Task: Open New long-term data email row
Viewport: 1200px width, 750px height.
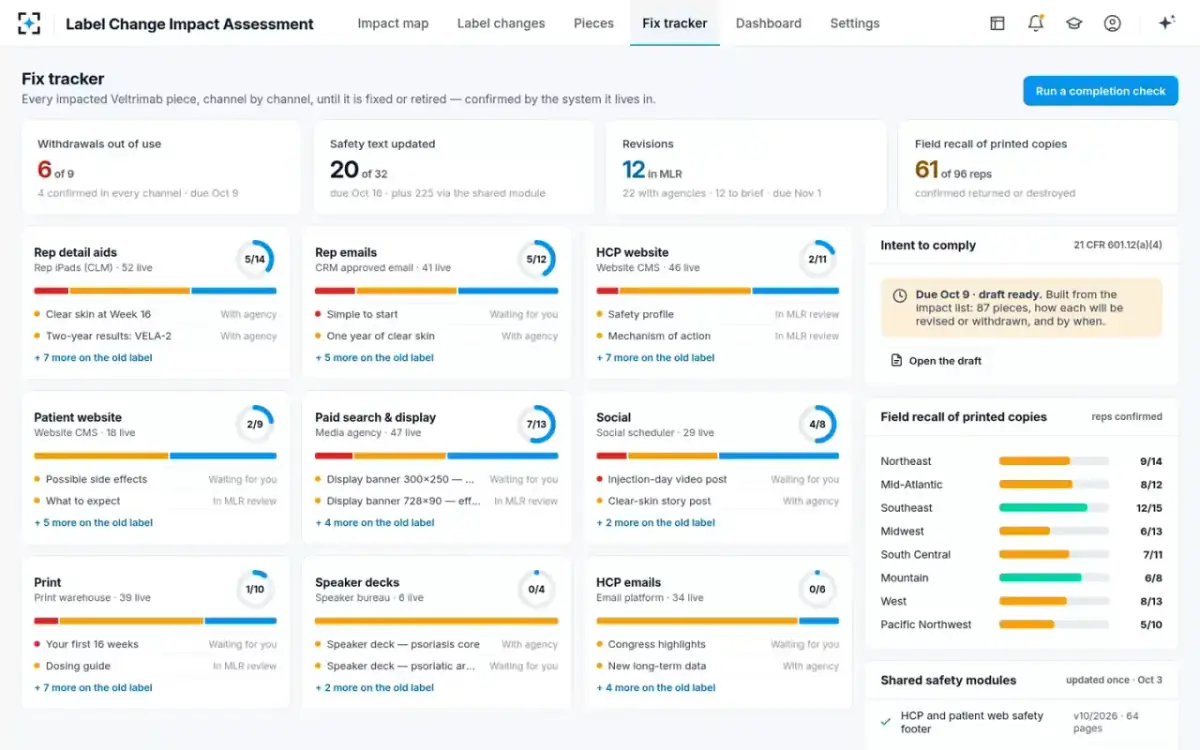Action: click(717, 666)
